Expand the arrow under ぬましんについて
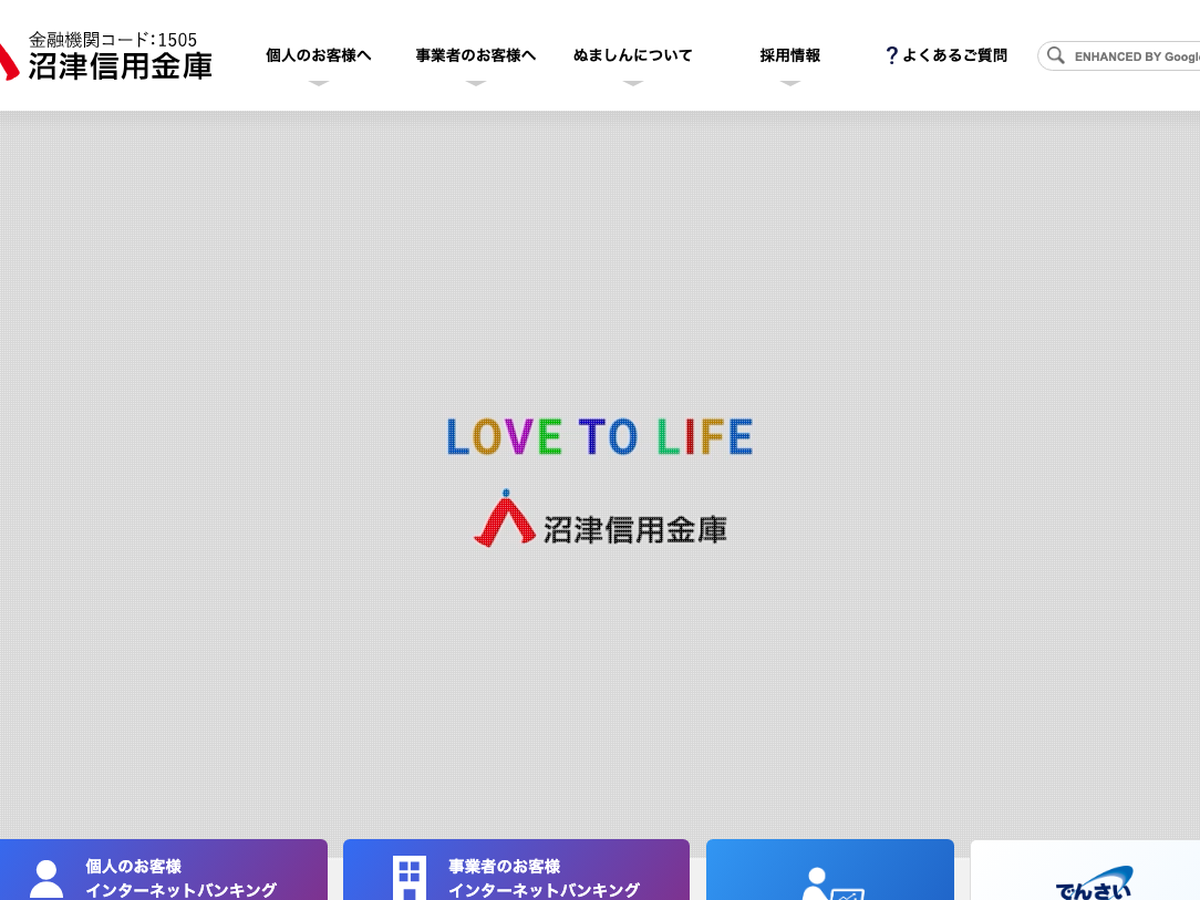This screenshot has width=1200, height=900. (x=633, y=83)
